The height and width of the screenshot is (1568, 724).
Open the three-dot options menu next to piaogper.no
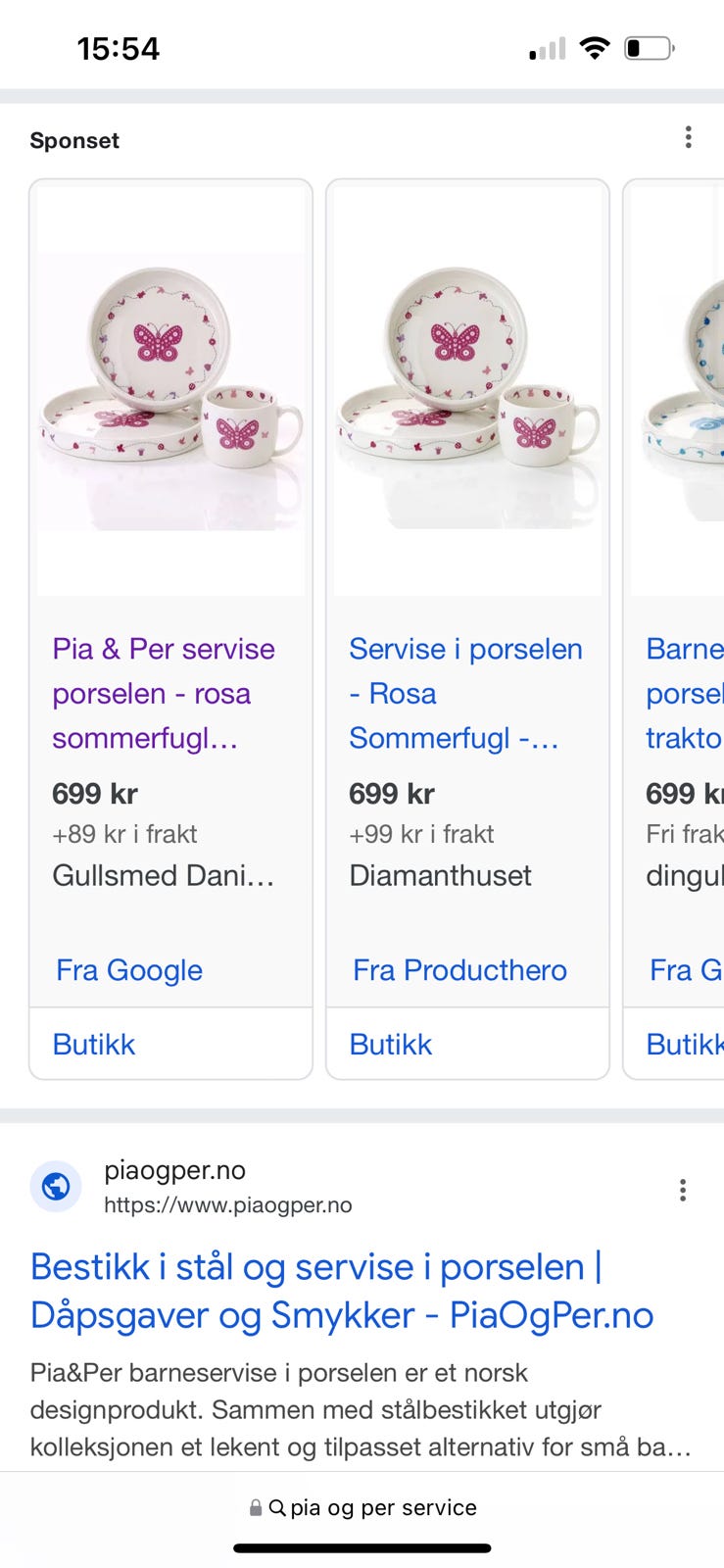682,1189
